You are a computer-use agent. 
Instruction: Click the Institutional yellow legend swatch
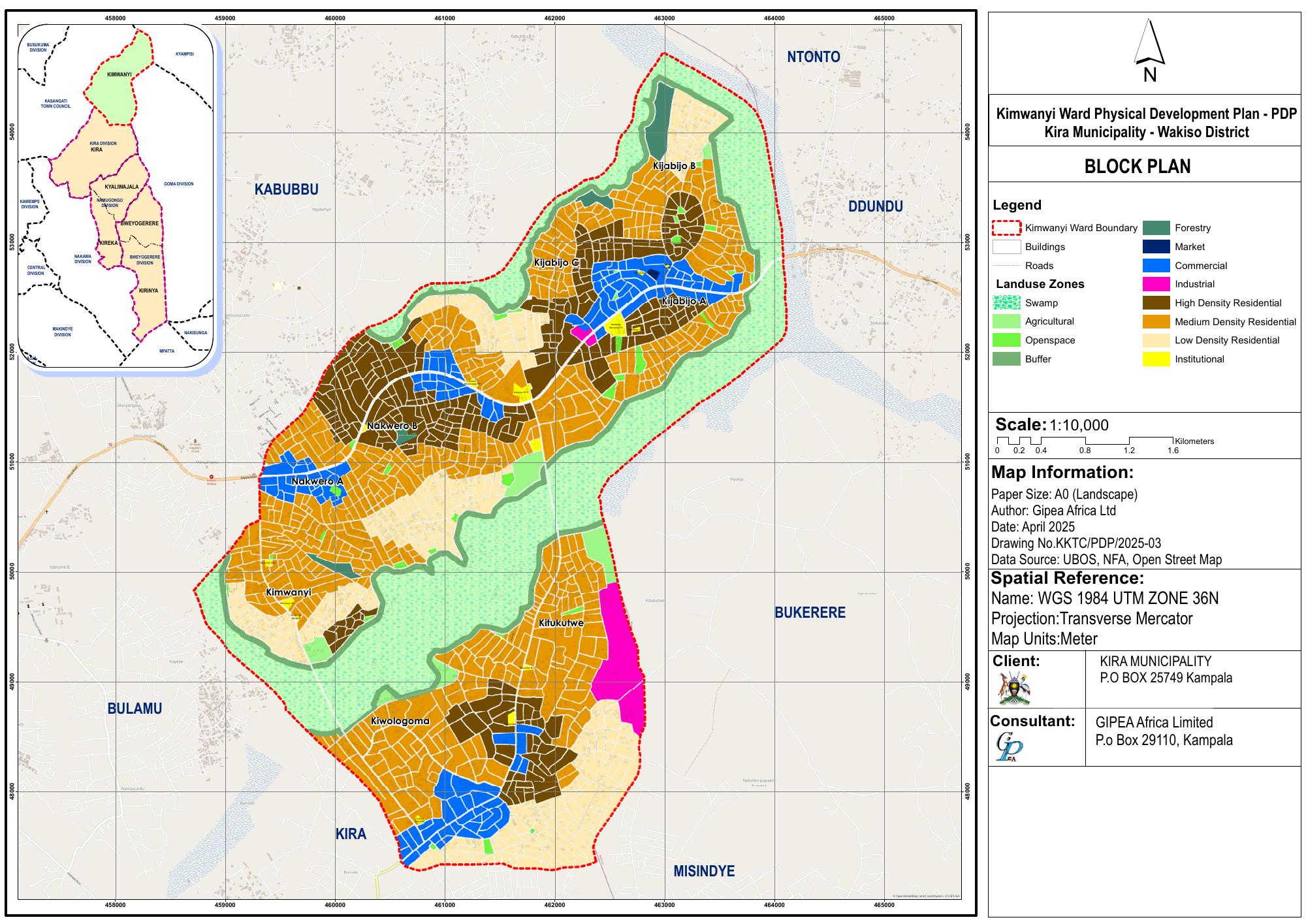pos(1156,359)
